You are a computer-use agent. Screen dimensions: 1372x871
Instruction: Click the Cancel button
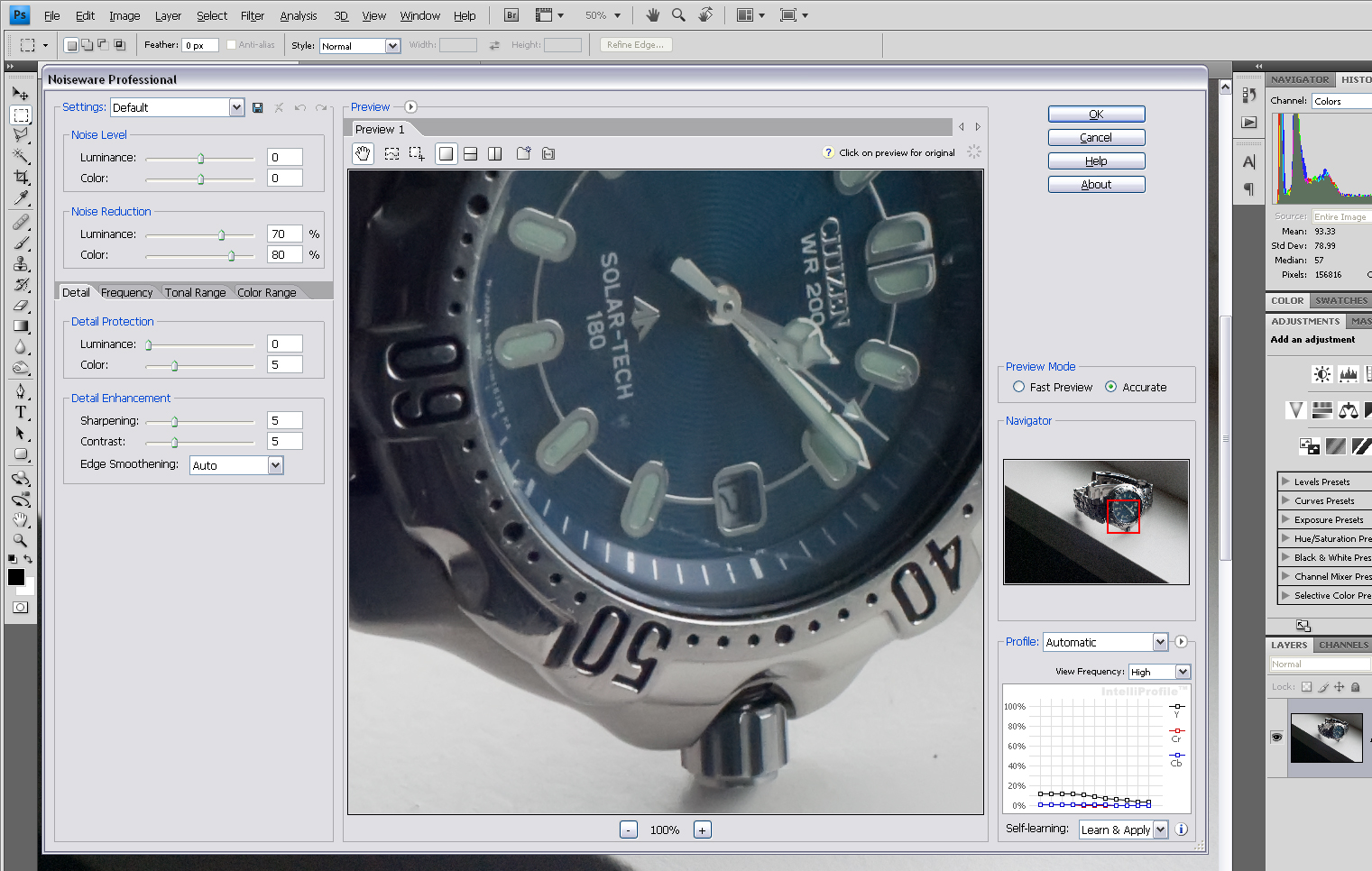[1096, 138]
